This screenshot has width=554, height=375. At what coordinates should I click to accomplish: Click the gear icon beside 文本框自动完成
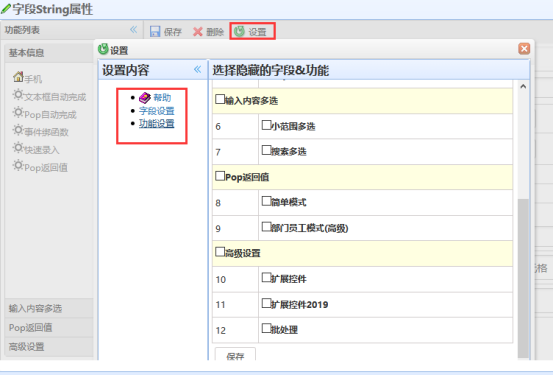tap(18, 95)
